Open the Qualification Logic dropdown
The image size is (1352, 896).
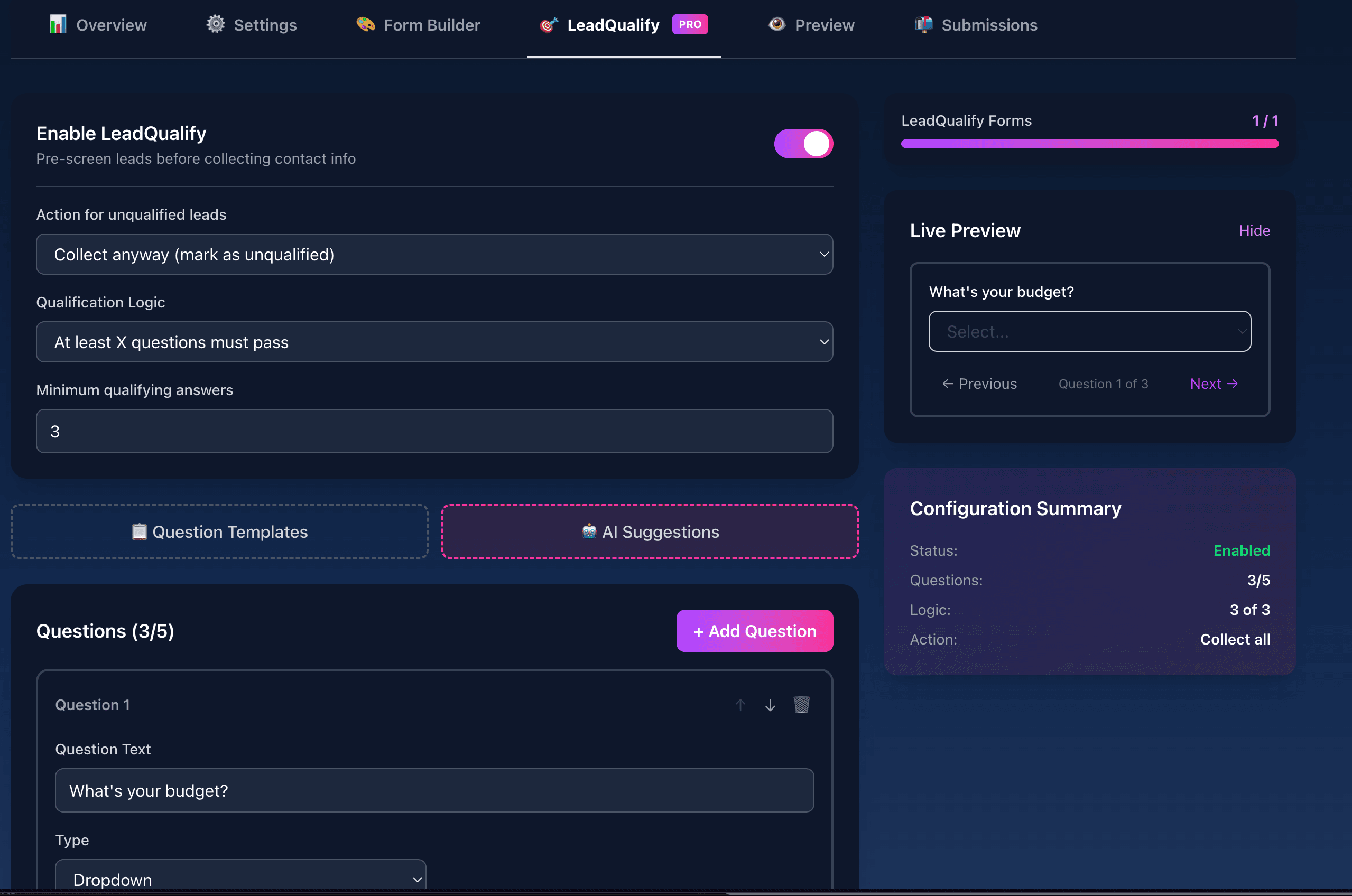pyautogui.click(x=434, y=342)
